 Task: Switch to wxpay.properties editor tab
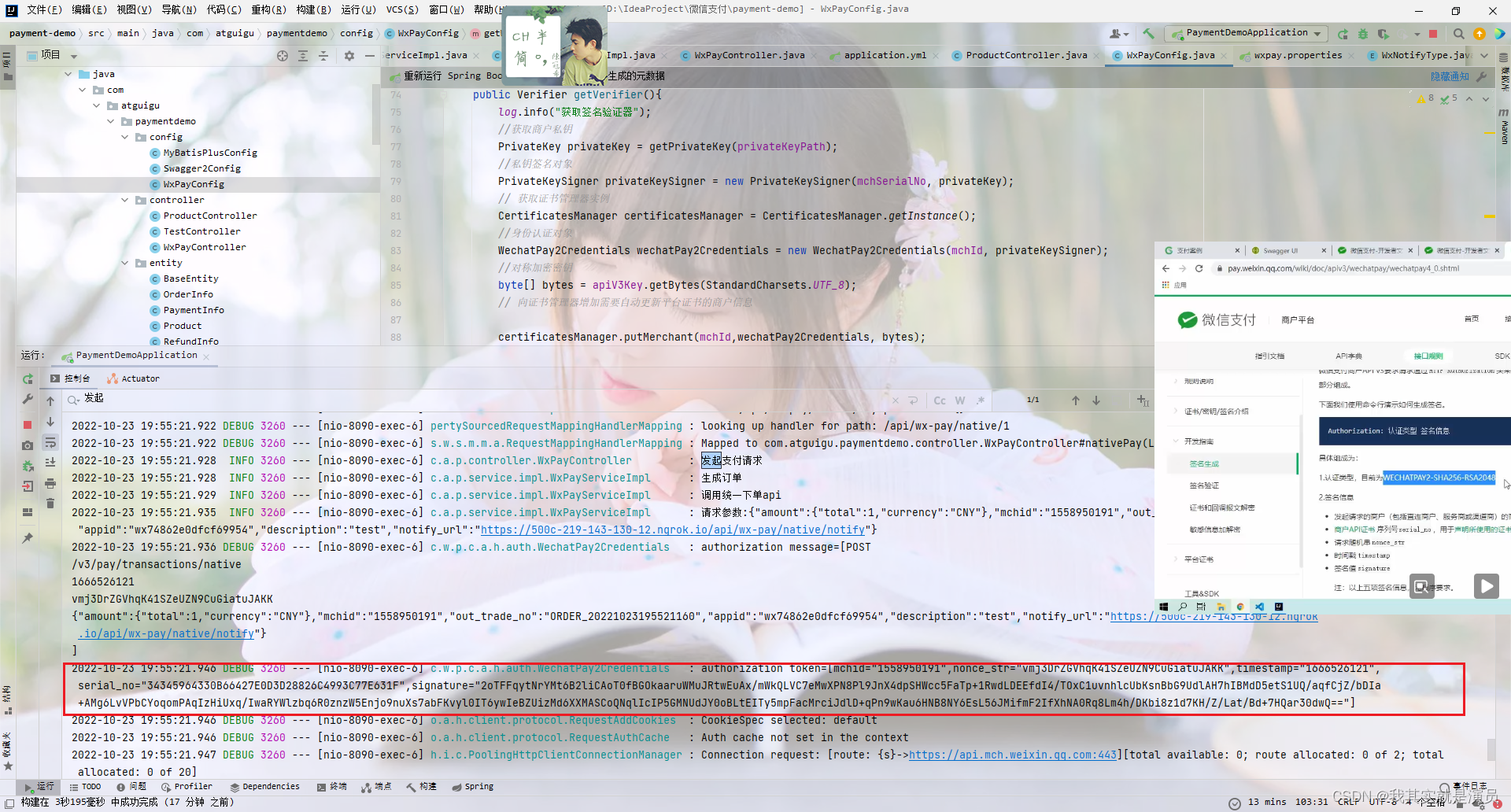[x=1298, y=55]
